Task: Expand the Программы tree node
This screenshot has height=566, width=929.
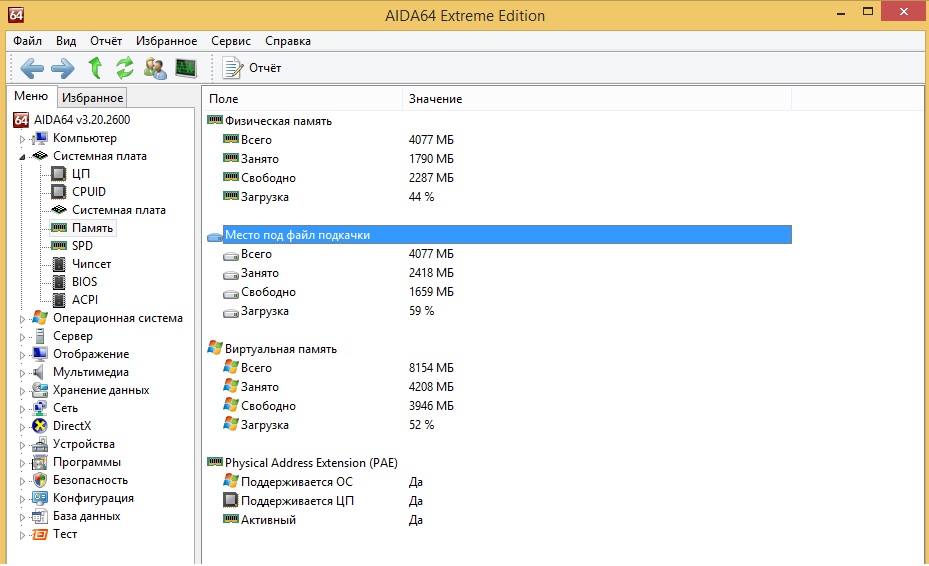Action: pyautogui.click(x=22, y=463)
